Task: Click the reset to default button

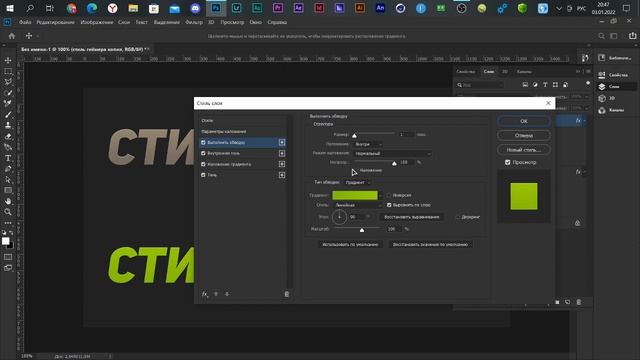Action: point(430,244)
